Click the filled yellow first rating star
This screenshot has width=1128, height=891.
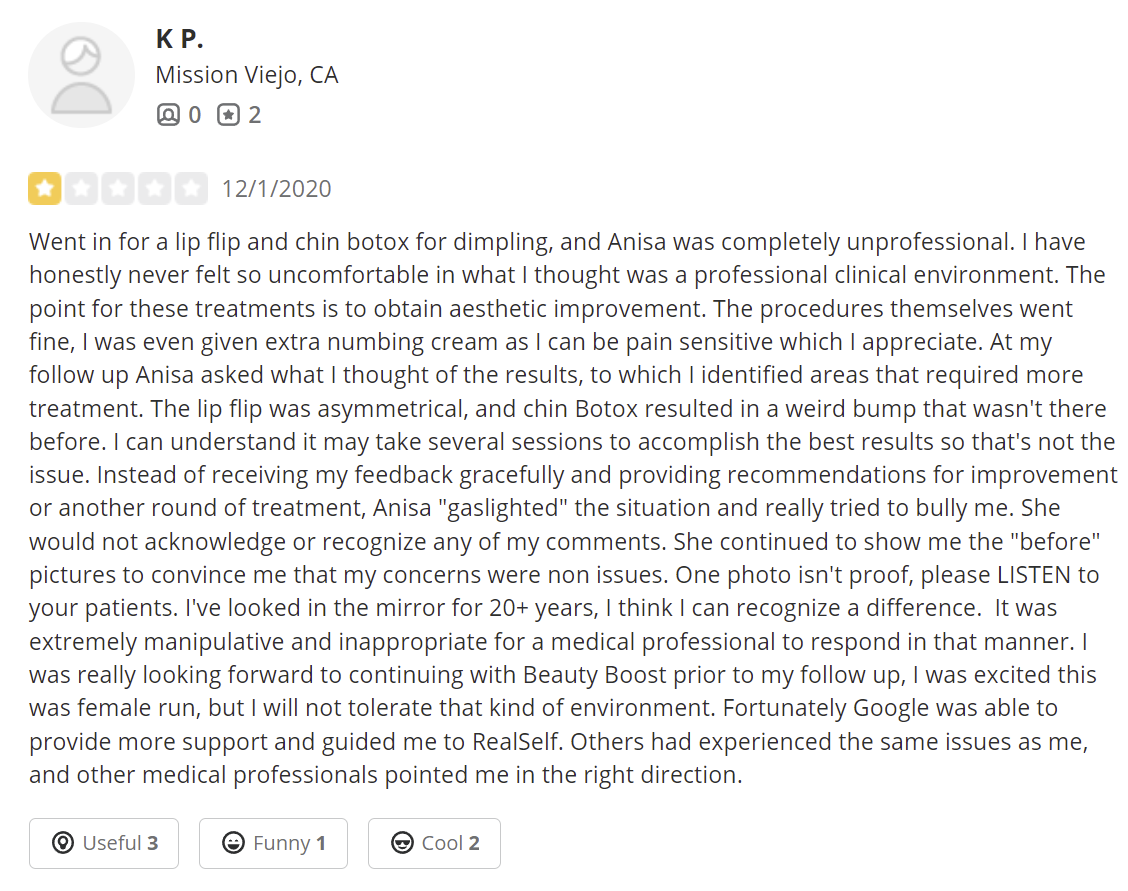click(x=44, y=189)
